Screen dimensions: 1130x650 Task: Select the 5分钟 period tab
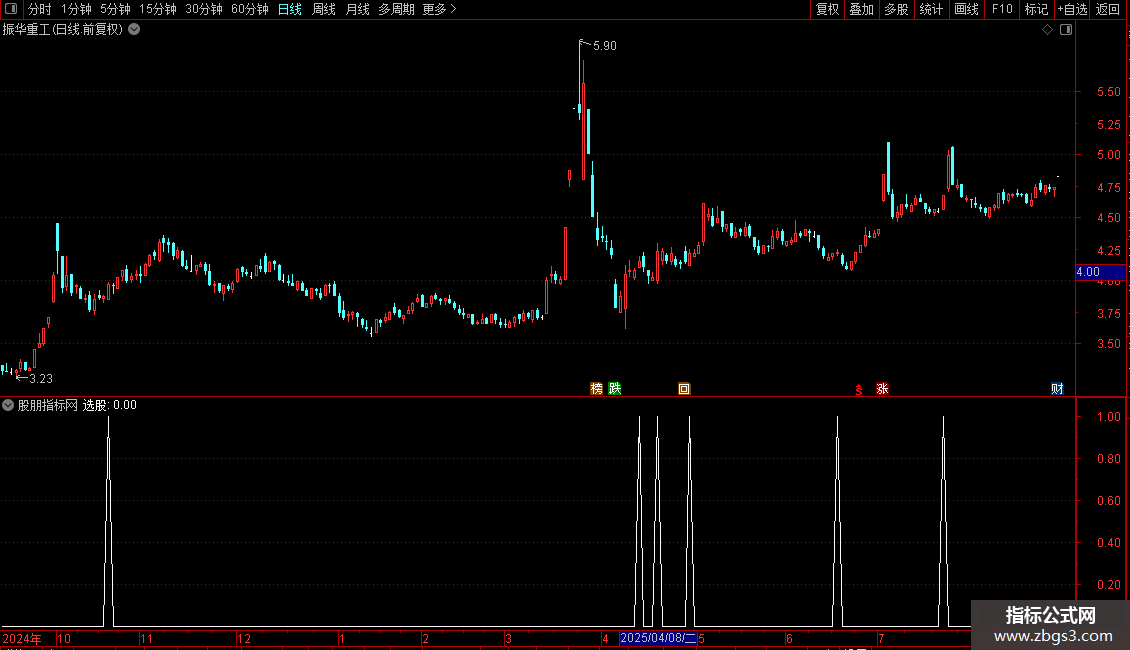coord(115,9)
